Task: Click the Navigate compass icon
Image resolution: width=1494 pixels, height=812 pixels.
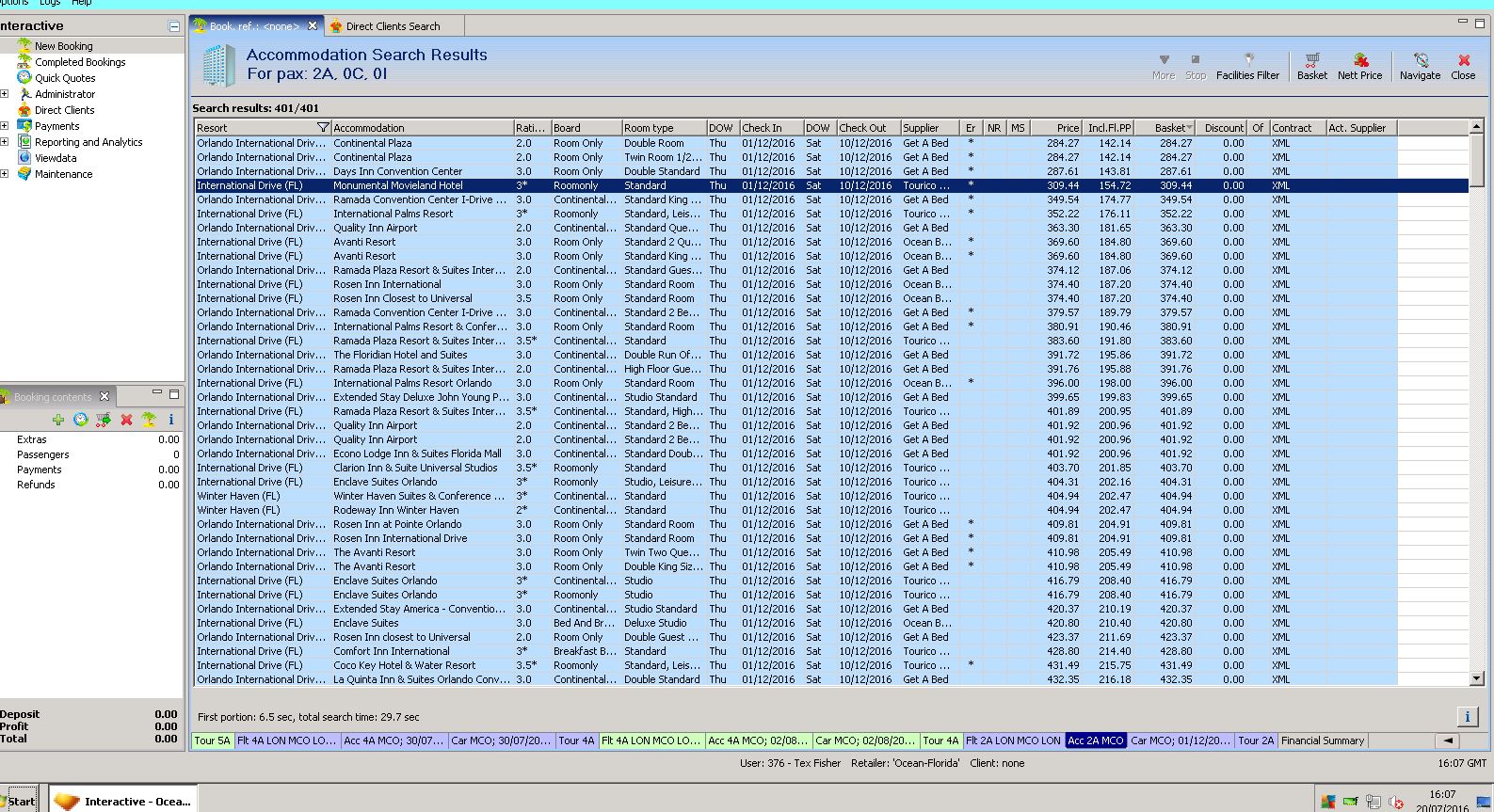Action: tap(1420, 65)
